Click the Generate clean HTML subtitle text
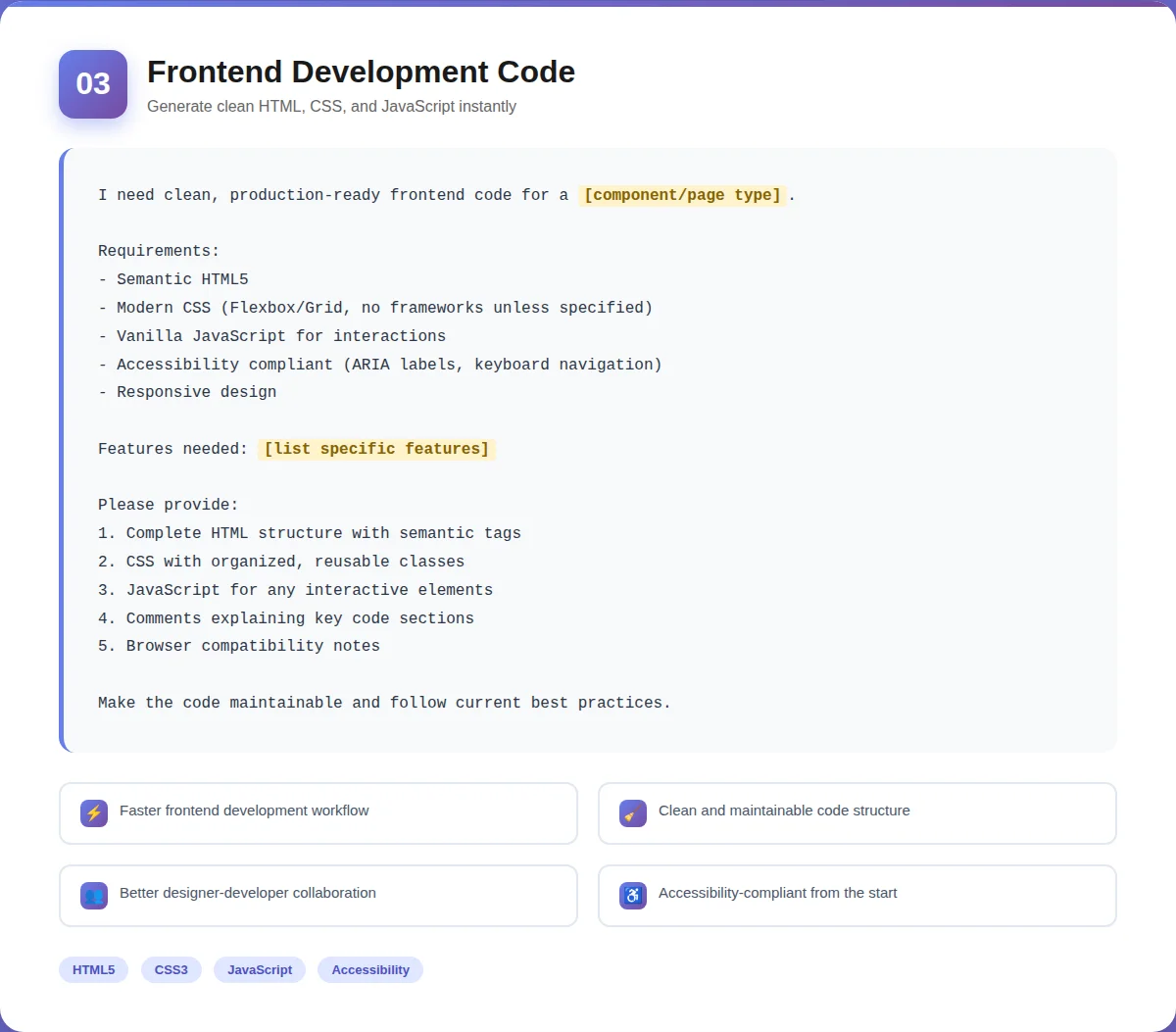Image resolution: width=1176 pixels, height=1032 pixels. (x=331, y=106)
